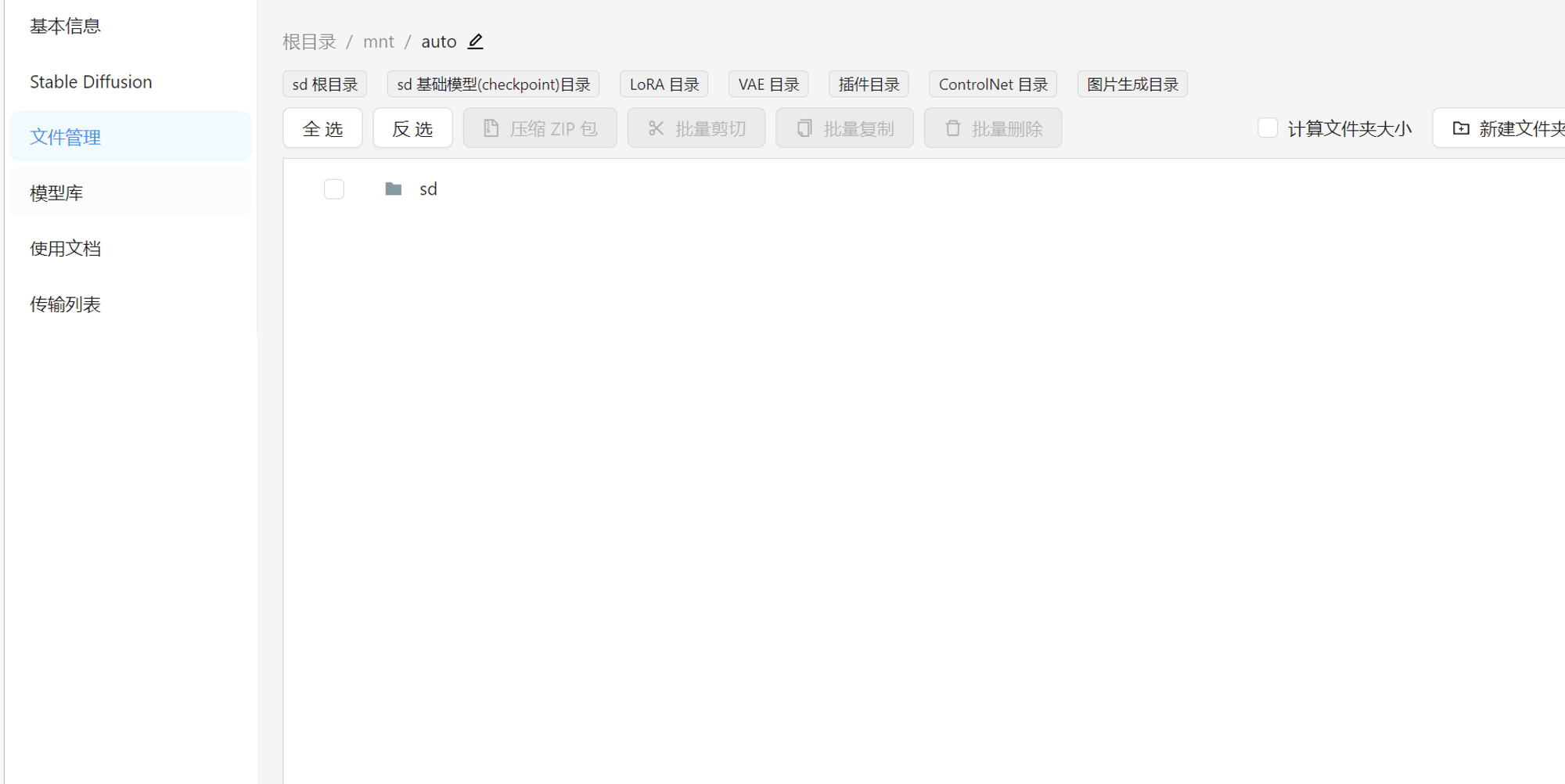
Task: Check the sd folder's selection checkbox
Action: (x=334, y=188)
